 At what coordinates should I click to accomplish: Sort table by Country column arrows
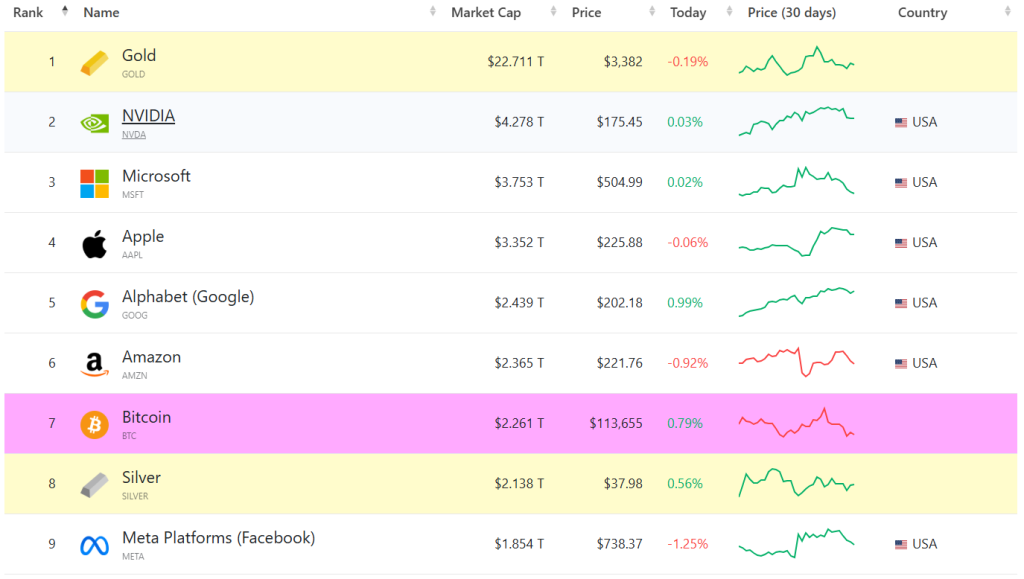point(1007,11)
